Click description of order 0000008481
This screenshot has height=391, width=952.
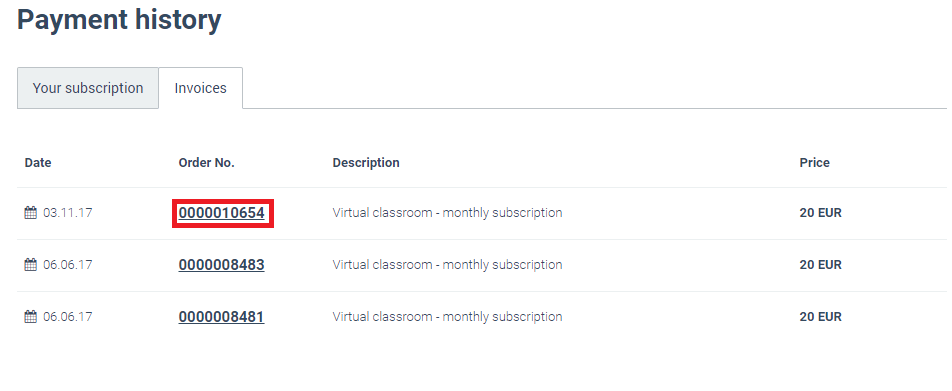[x=447, y=317]
